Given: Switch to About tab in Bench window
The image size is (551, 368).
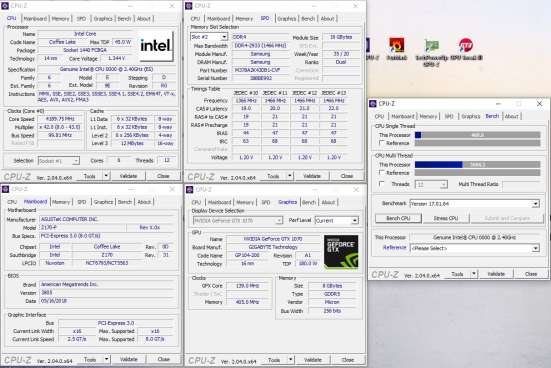Looking at the screenshot, I should (512, 116).
